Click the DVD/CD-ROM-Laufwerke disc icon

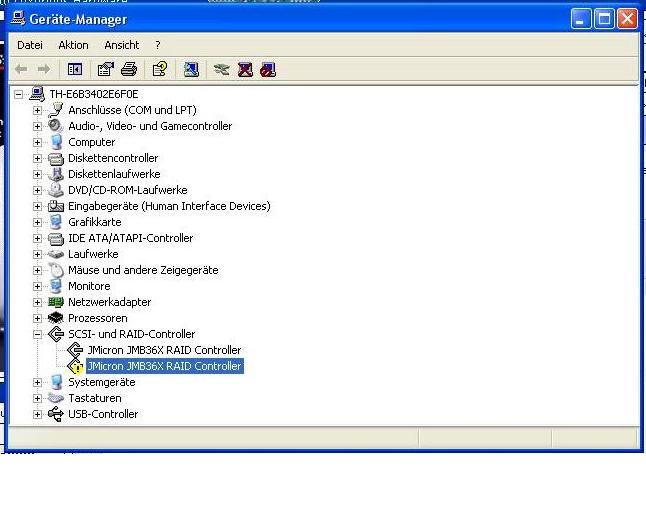coord(56,190)
